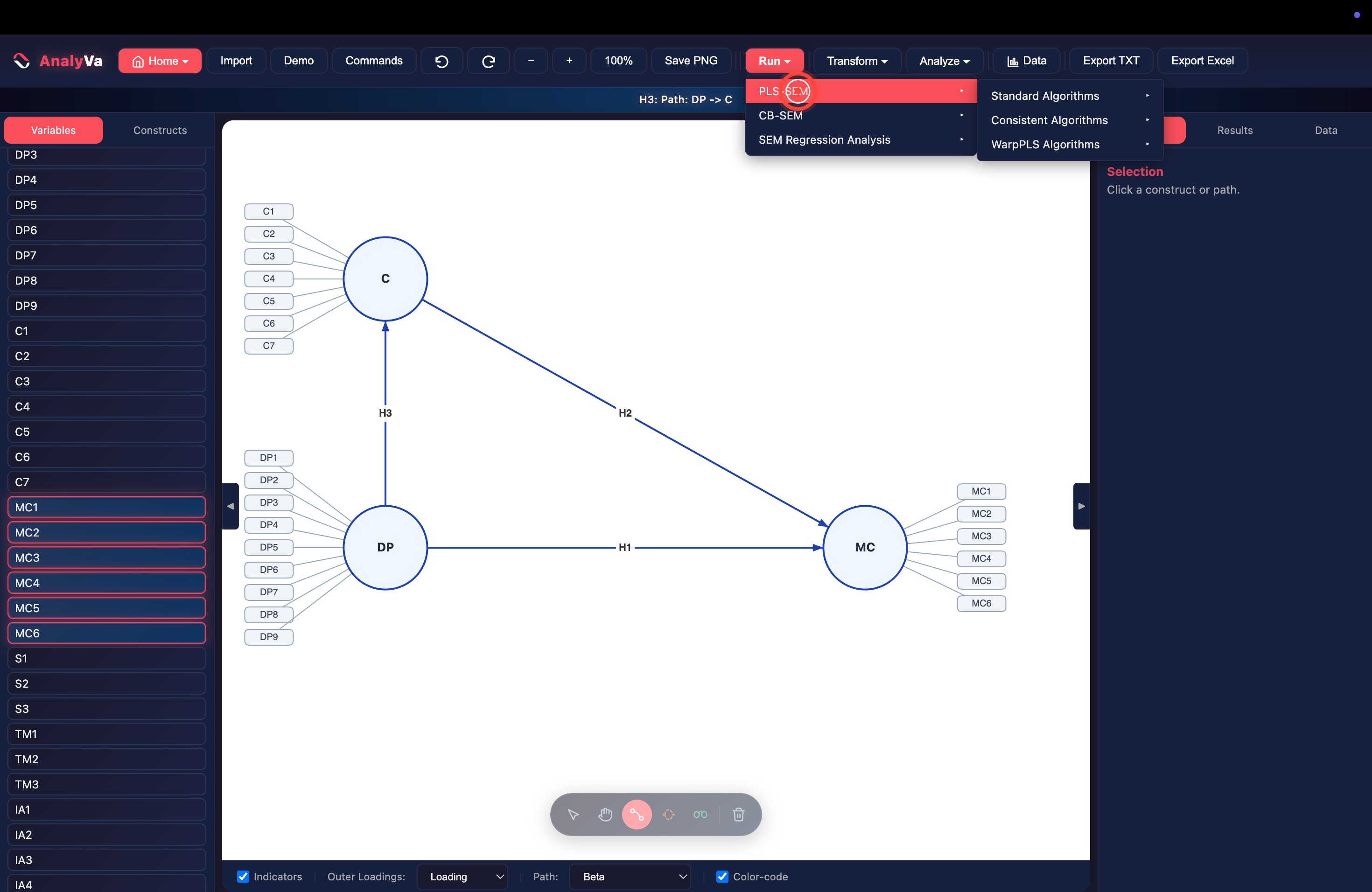Select the orange construct tool

coord(669,814)
